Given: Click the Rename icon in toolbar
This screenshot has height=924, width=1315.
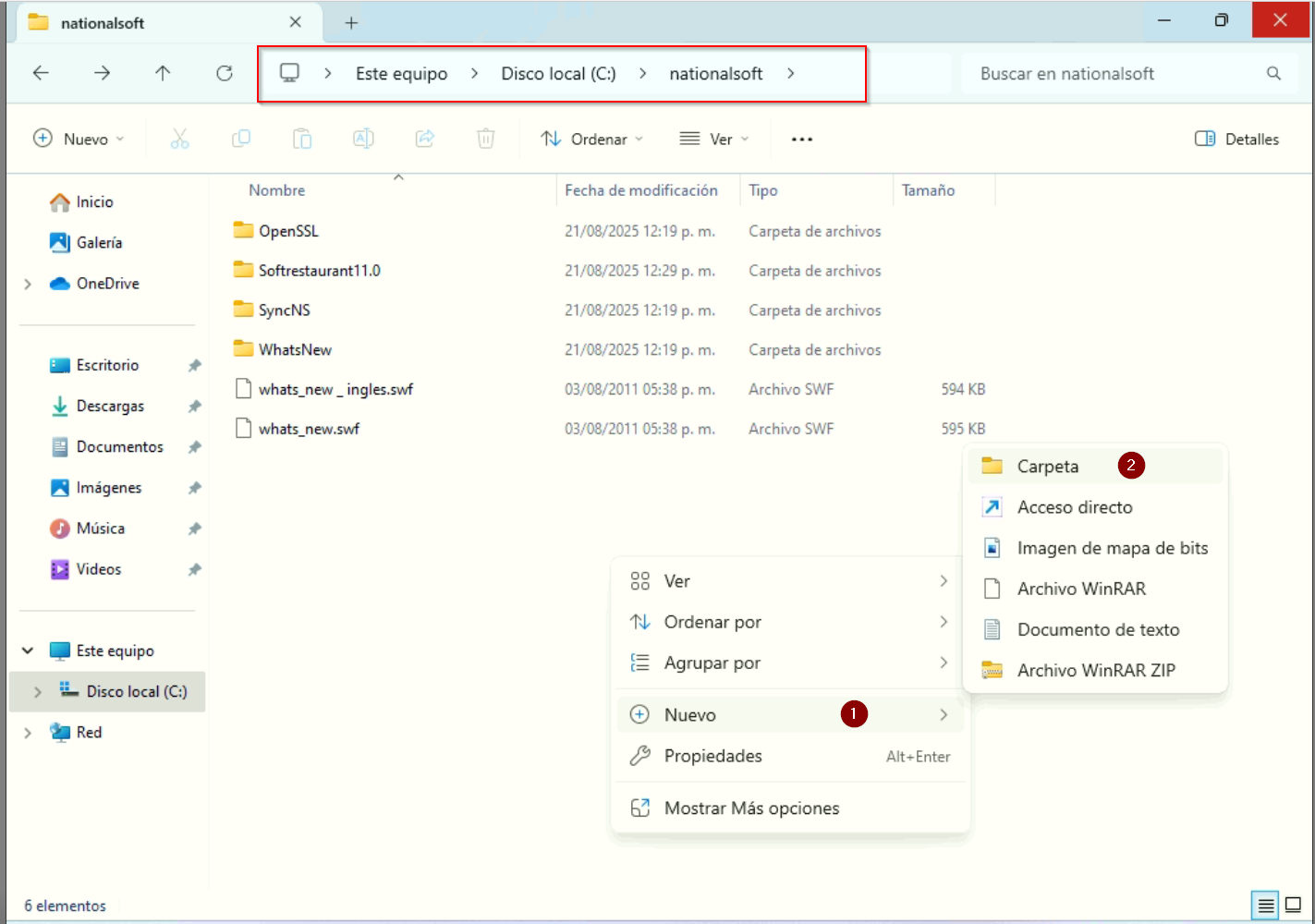Looking at the screenshot, I should pyautogui.click(x=363, y=139).
